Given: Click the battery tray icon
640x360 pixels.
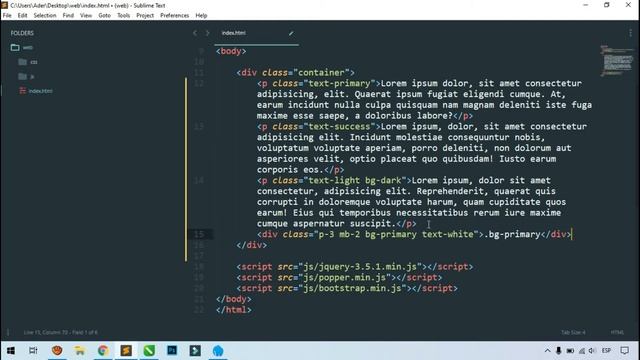Looking at the screenshot, I should (x=570, y=351).
